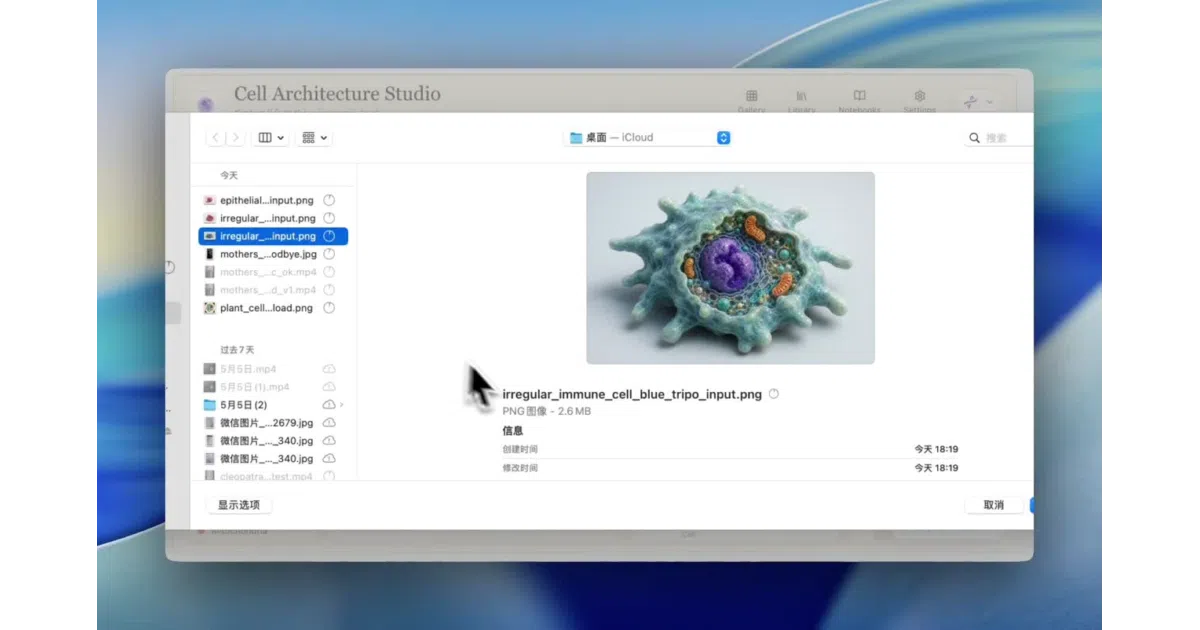Image resolution: width=1200 pixels, height=630 pixels.
Task: Click the large immune cell preview image
Action: click(x=730, y=268)
